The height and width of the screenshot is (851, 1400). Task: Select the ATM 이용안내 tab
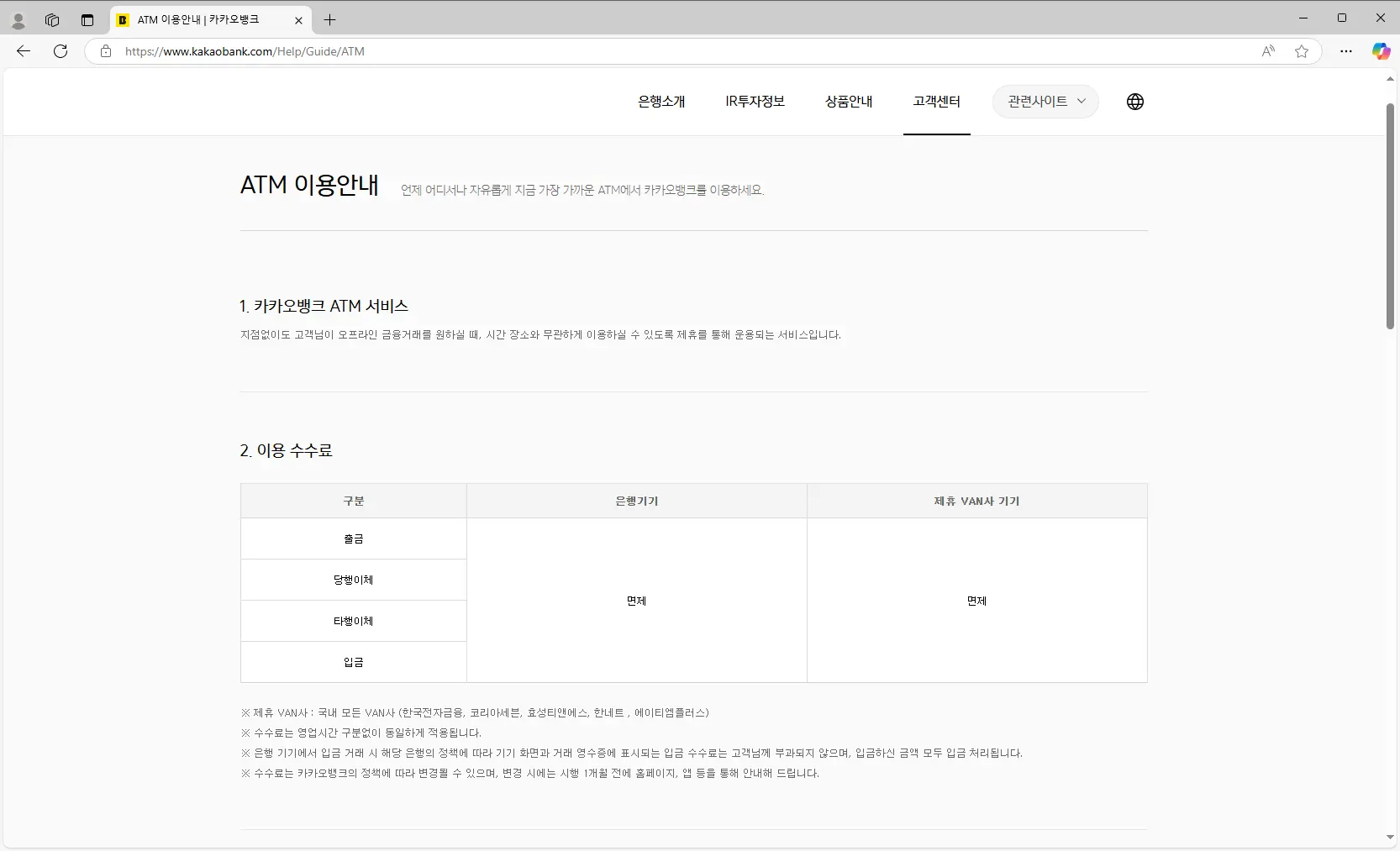pyautogui.click(x=210, y=20)
